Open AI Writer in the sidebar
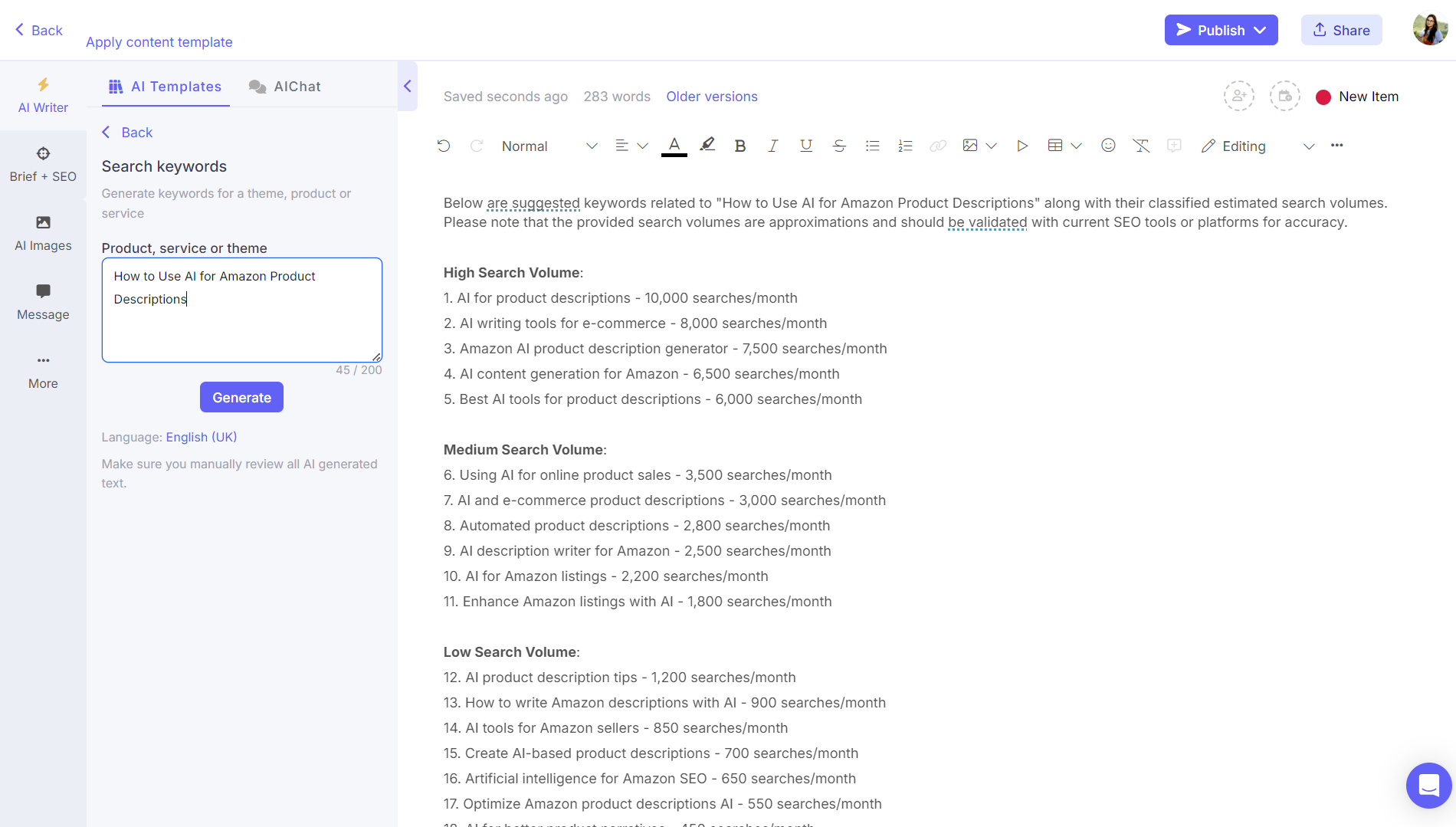This screenshot has width=1456, height=827. click(x=43, y=96)
